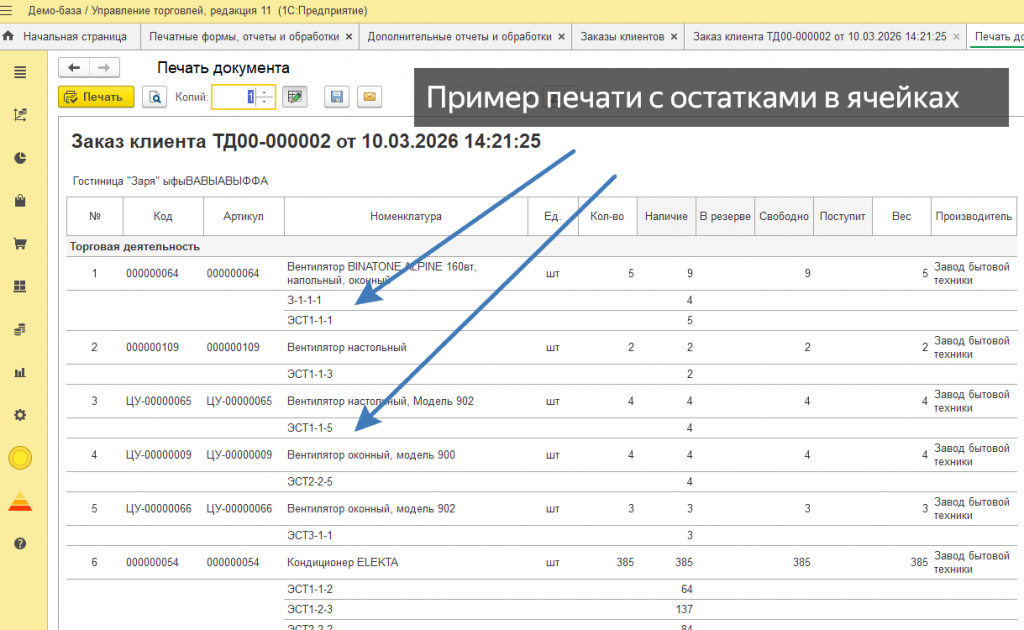Image resolution: width=1024 pixels, height=630 pixels.
Task: Open the sections menu icon in sidebar
Action: 20,72
